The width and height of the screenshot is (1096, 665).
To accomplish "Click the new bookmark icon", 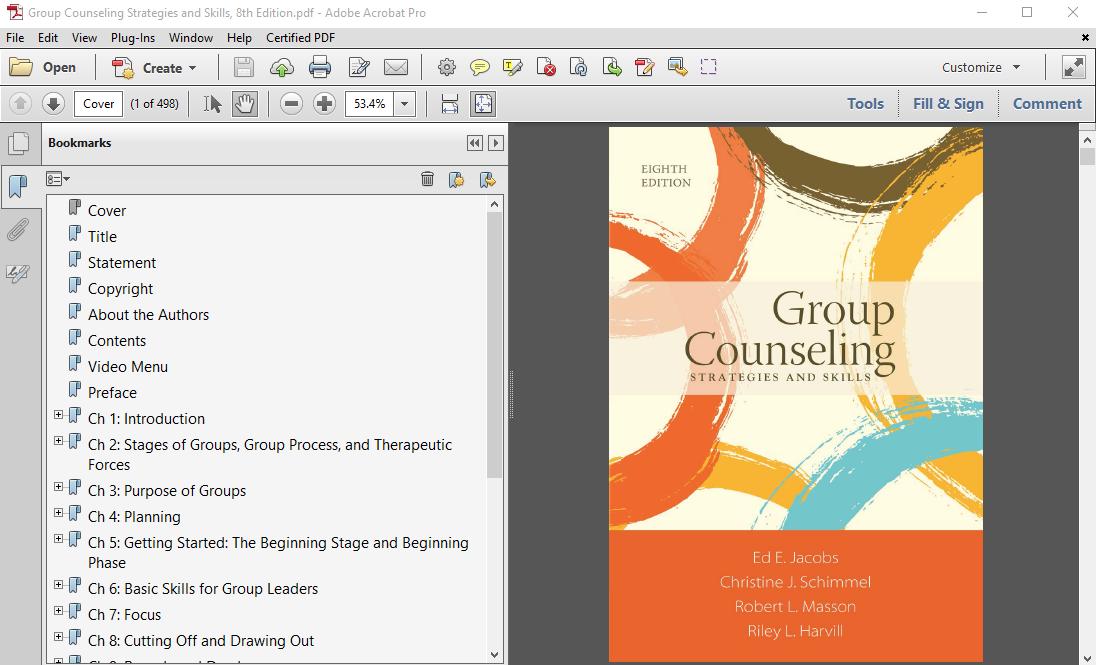I will [x=456, y=179].
